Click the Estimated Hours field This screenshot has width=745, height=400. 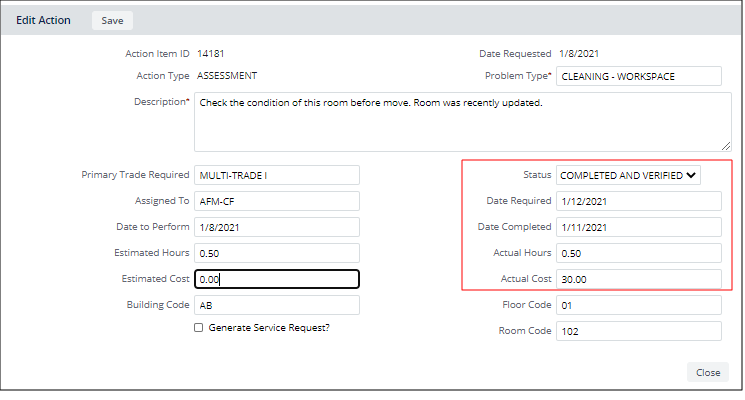(x=276, y=253)
